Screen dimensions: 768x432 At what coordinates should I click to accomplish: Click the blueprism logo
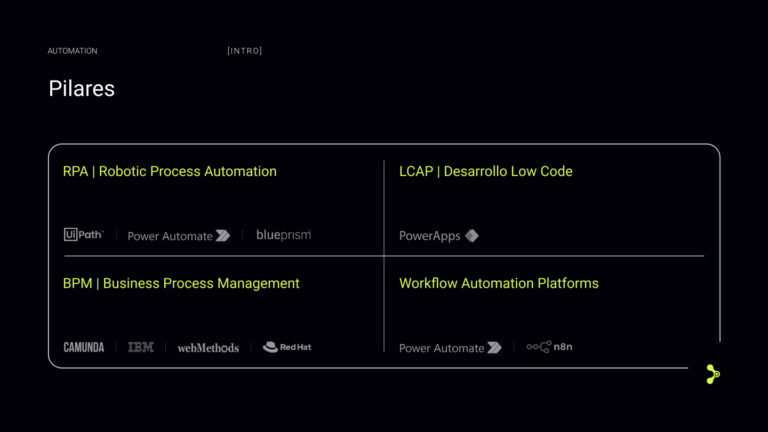pyautogui.click(x=284, y=235)
